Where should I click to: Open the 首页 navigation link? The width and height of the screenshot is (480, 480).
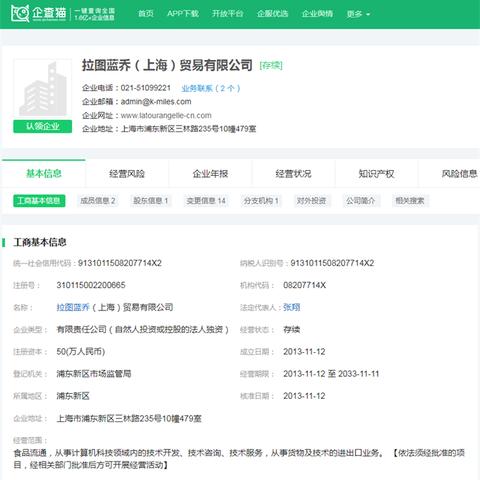[146, 14]
